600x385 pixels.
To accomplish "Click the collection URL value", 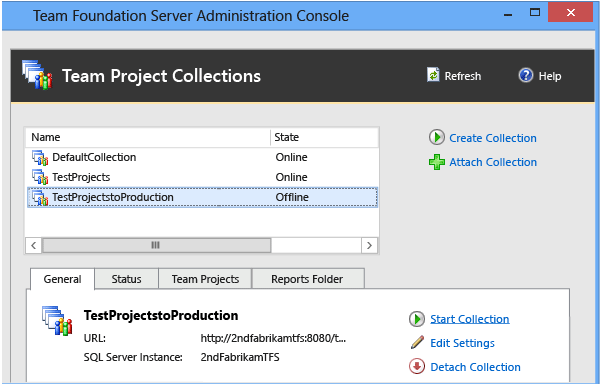I will (x=273, y=338).
